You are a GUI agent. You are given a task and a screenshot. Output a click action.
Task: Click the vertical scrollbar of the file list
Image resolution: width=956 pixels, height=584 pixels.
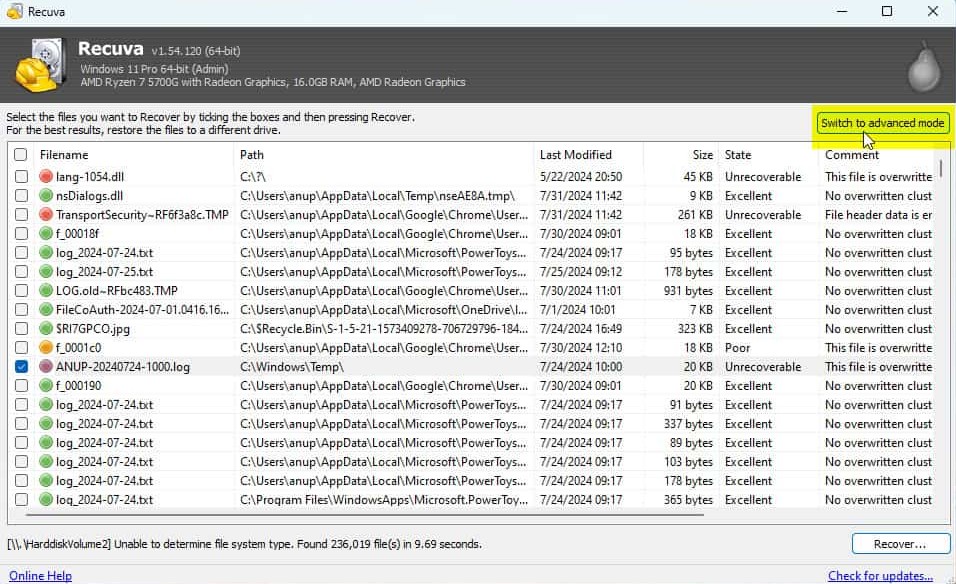click(941, 168)
